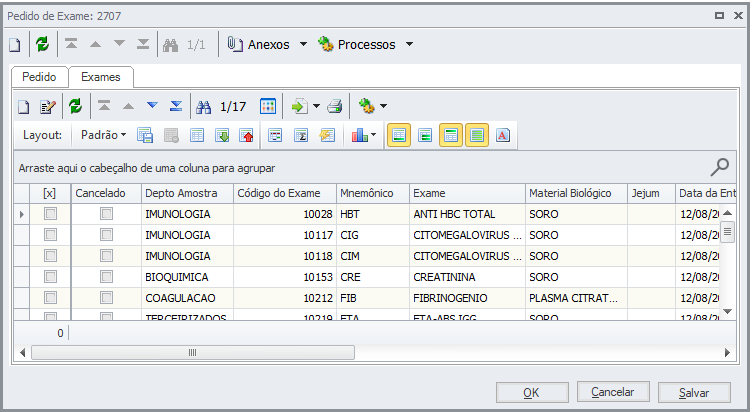
Task: Go to next exam with blue down arrow
Action: tap(152, 106)
